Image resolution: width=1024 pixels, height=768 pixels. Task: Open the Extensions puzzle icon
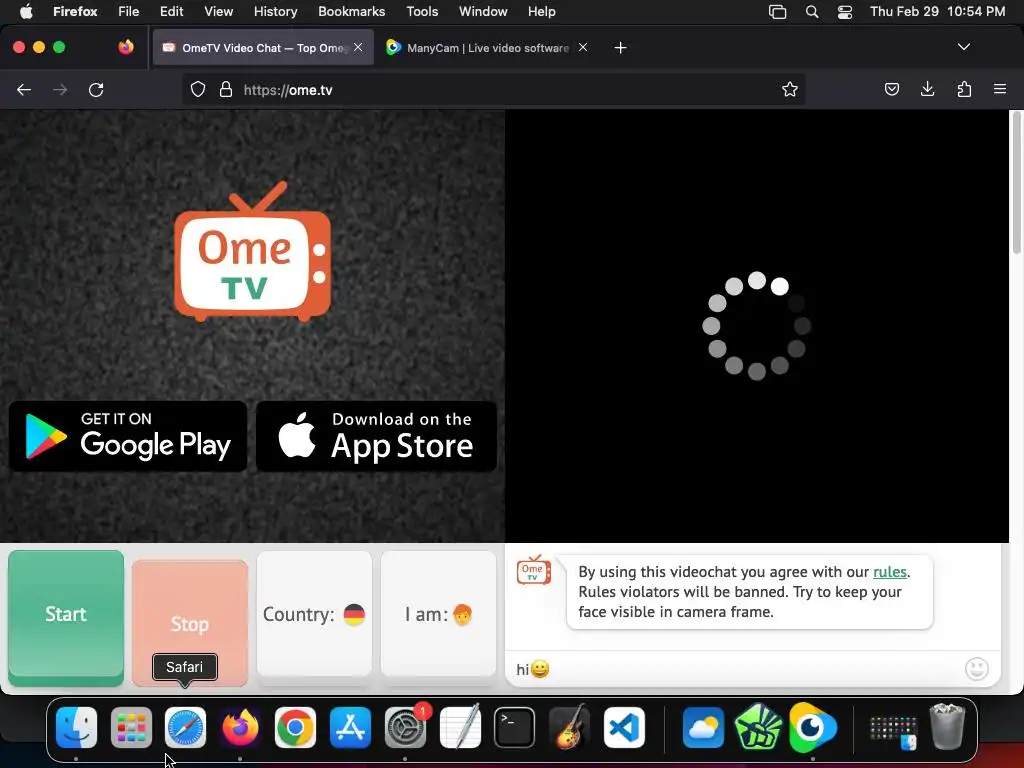[x=964, y=89]
